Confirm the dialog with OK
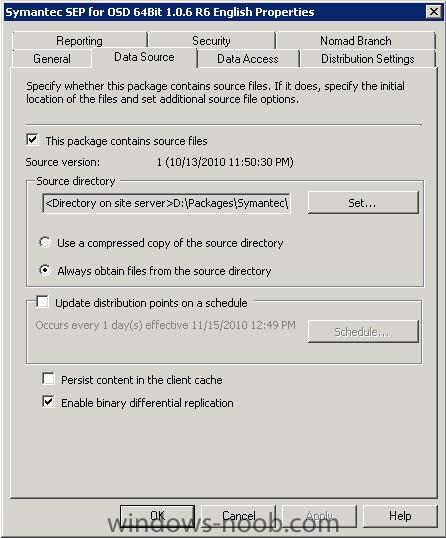This screenshot has width=446, height=538. (x=157, y=516)
